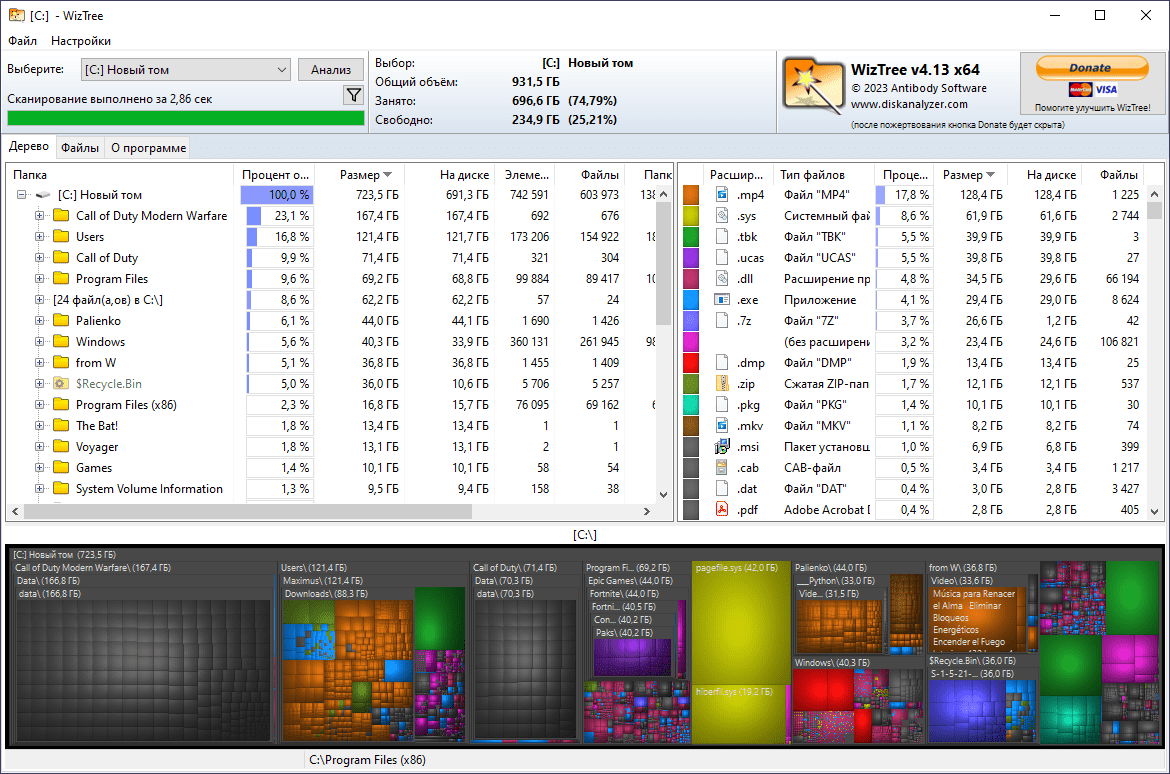Expand the Users folder node
This screenshot has height=774, width=1170.
39,237
